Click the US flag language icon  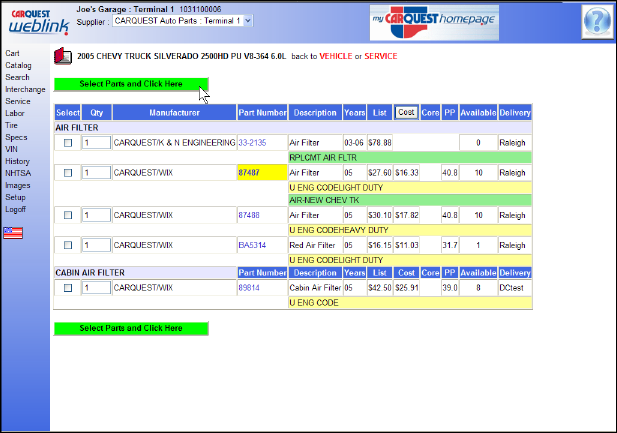pos(13,233)
